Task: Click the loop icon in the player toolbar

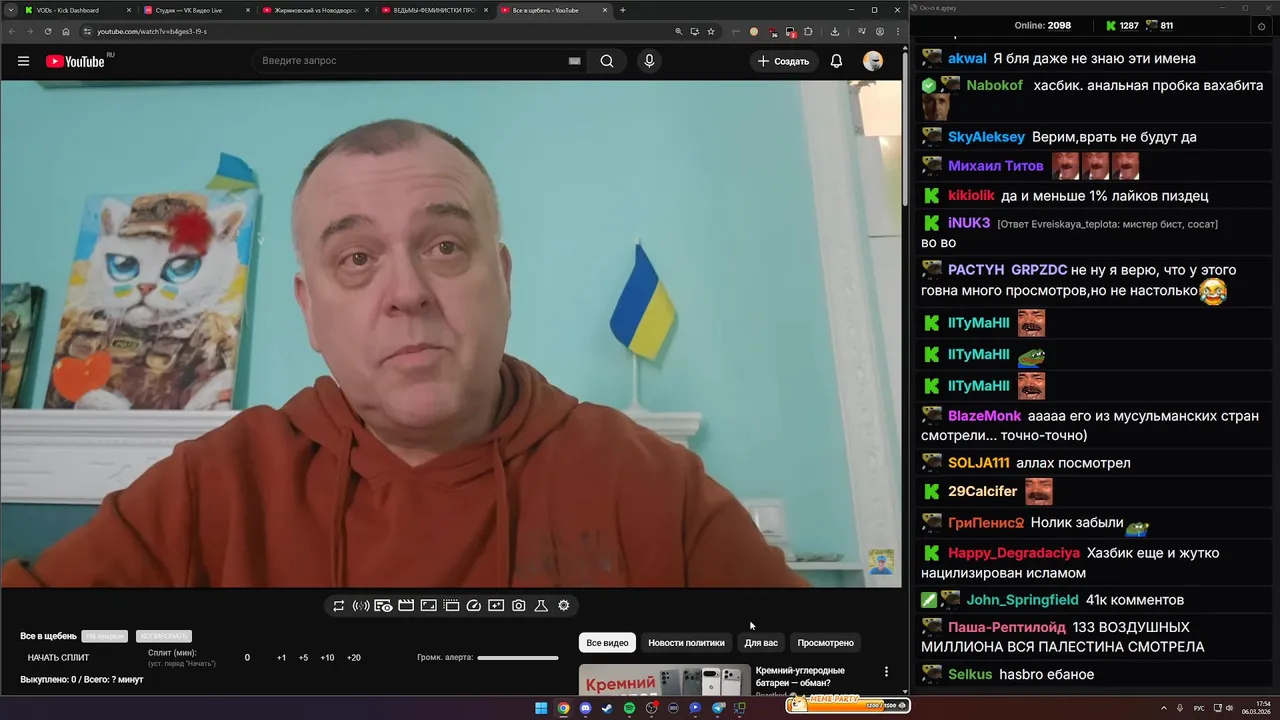Action: click(x=339, y=606)
